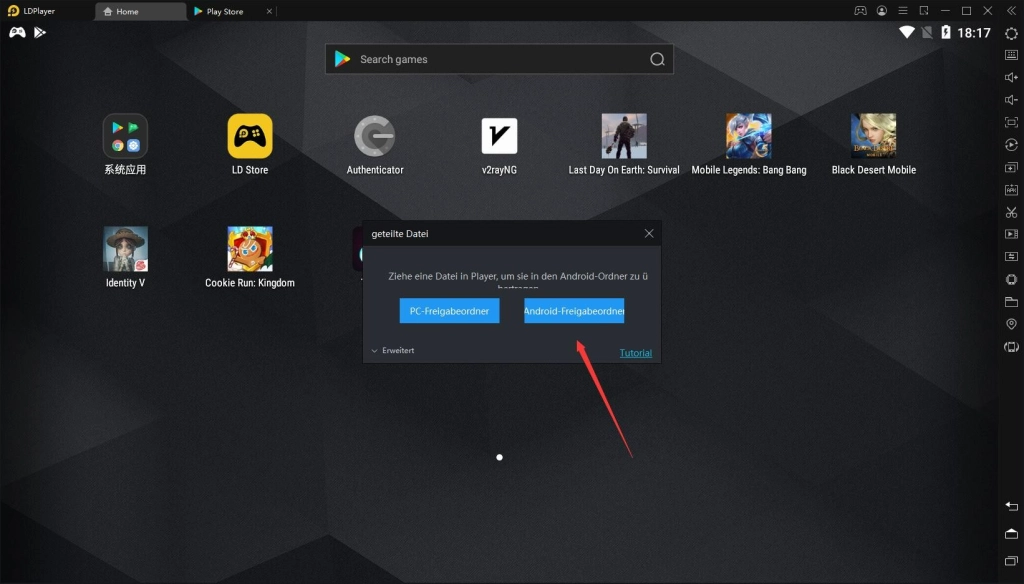Open multi-instance manager sidebar icon
Screen dimensions: 1024x584
tap(1011, 167)
